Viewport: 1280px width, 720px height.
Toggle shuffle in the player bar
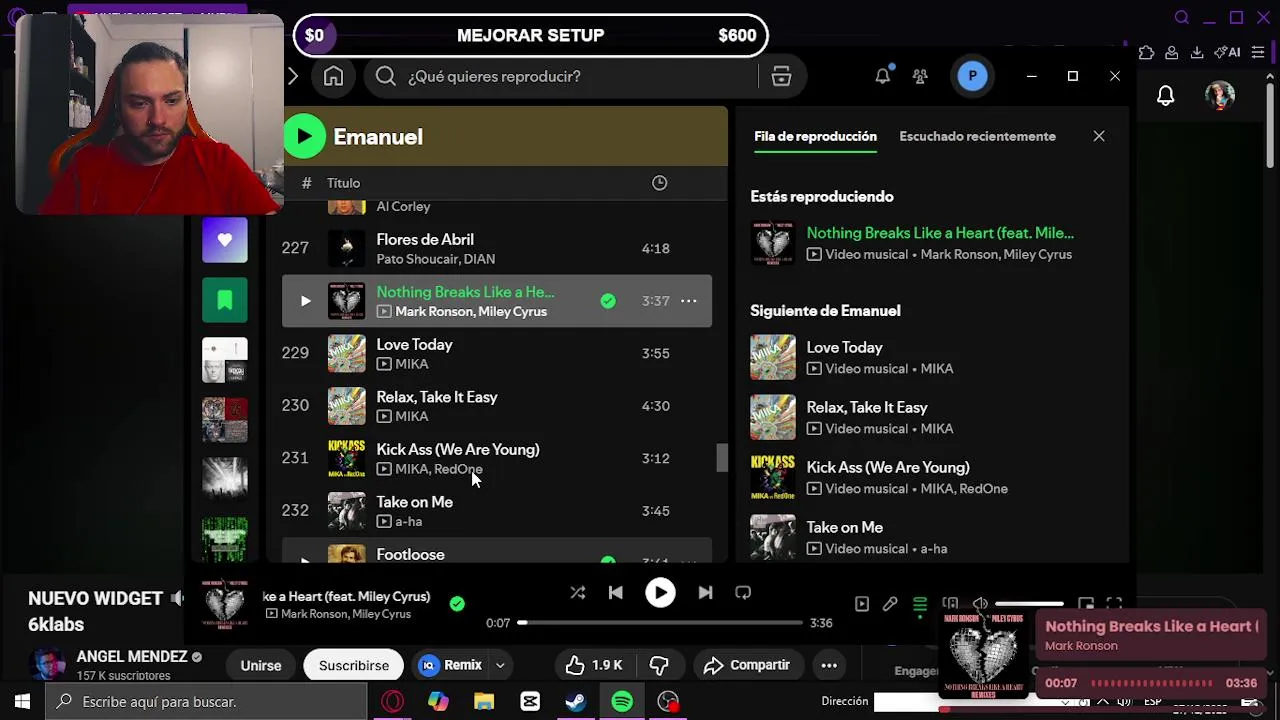577,593
